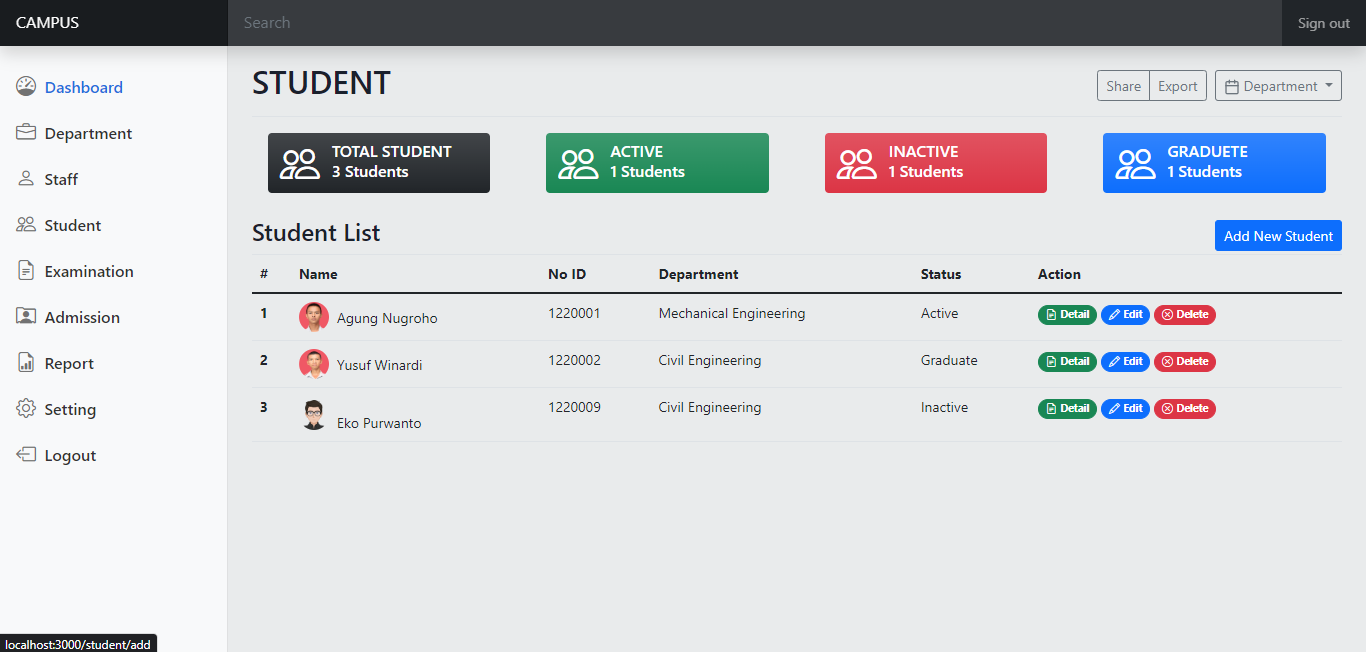1366x652 pixels.
Task: Delete Eko Purwanto's student record
Action: tap(1185, 408)
